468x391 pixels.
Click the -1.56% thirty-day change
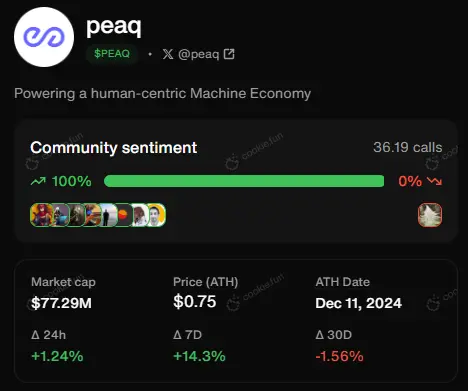point(339,356)
